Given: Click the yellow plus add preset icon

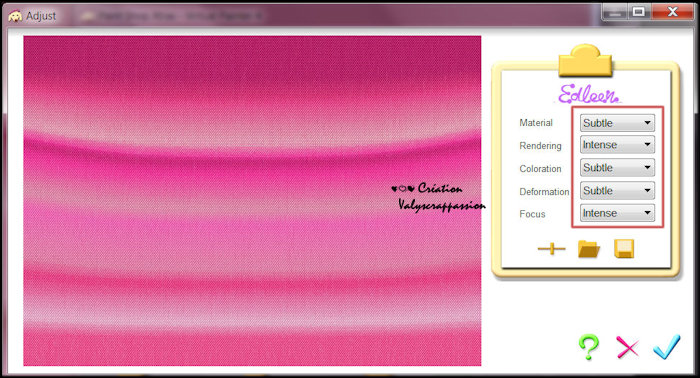Looking at the screenshot, I should coord(551,249).
